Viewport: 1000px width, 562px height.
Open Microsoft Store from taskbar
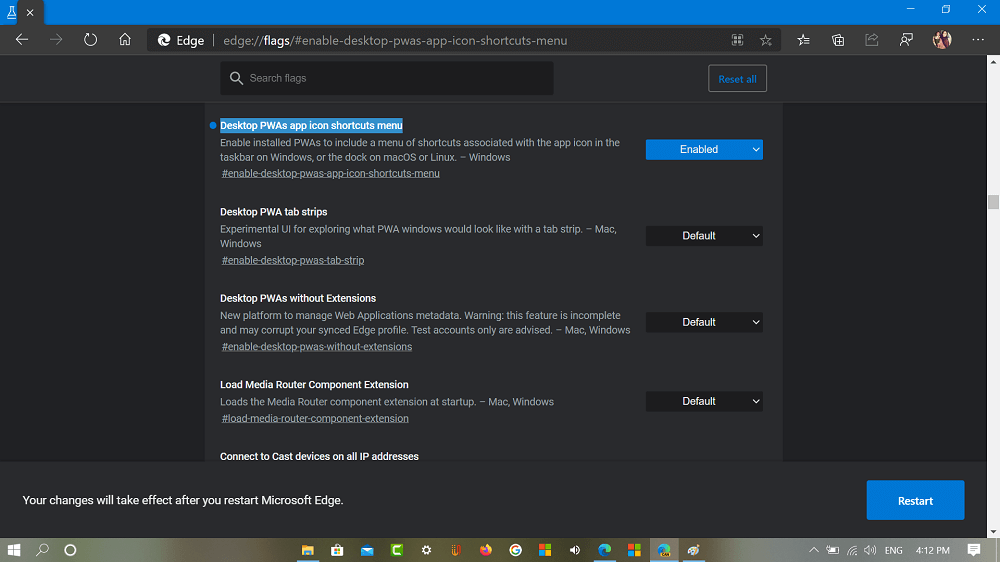[x=337, y=550]
